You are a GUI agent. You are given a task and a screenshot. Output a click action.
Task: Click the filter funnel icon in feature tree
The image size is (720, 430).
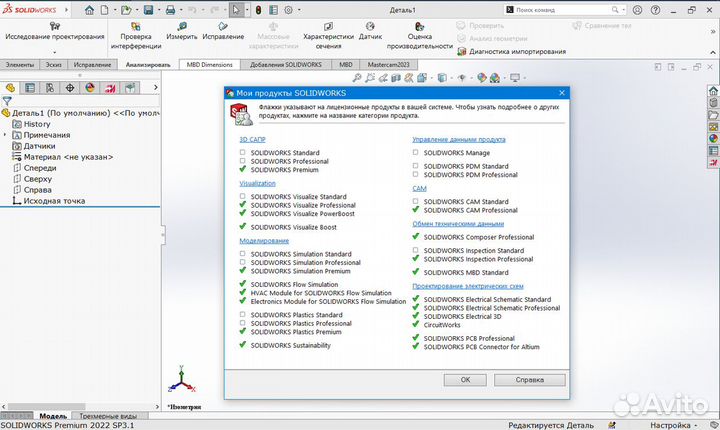pyautogui.click(x=7, y=101)
